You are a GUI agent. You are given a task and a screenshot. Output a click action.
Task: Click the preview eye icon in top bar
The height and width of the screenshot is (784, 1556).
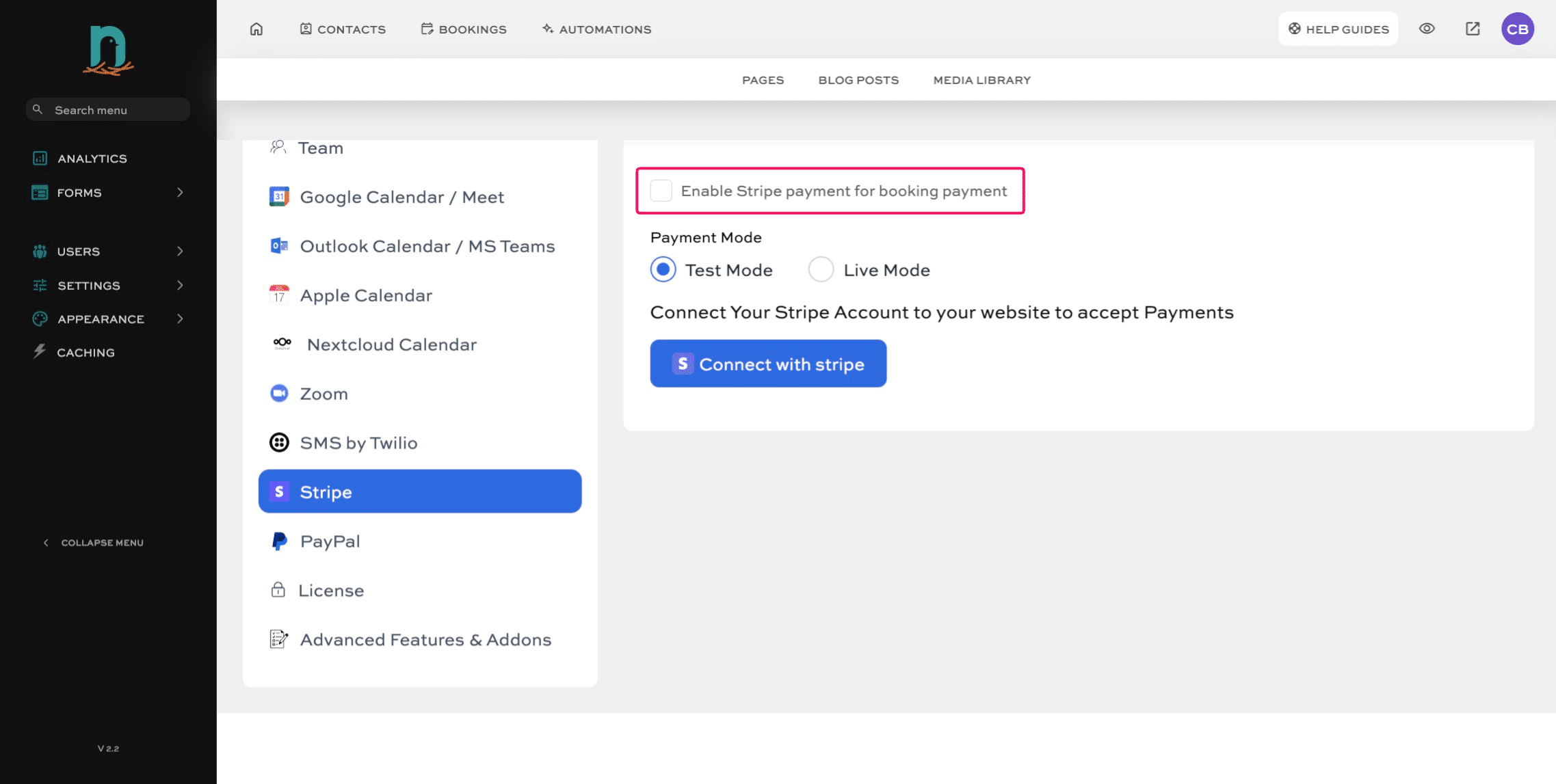1427,28
